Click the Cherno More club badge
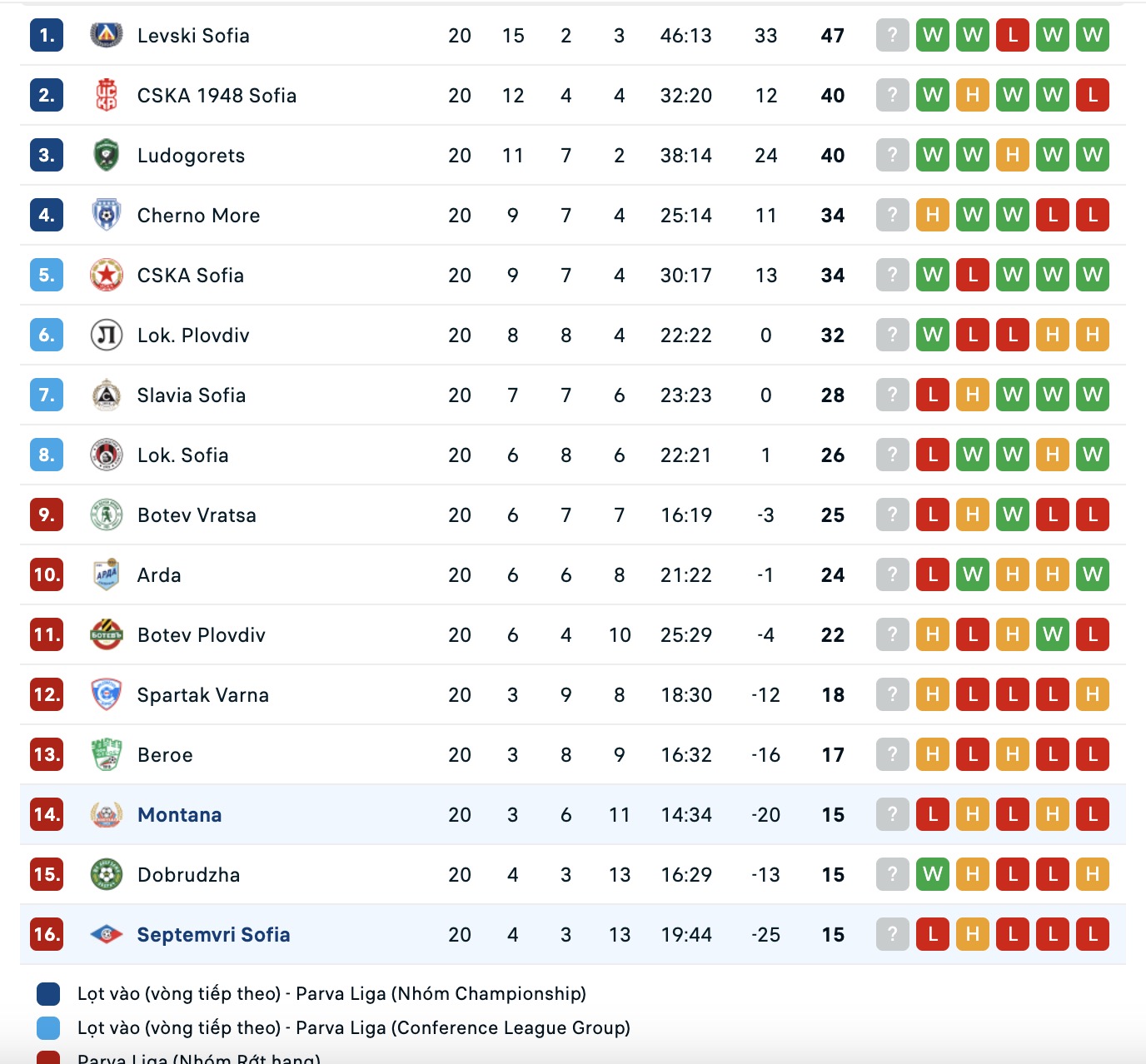 click(x=106, y=215)
